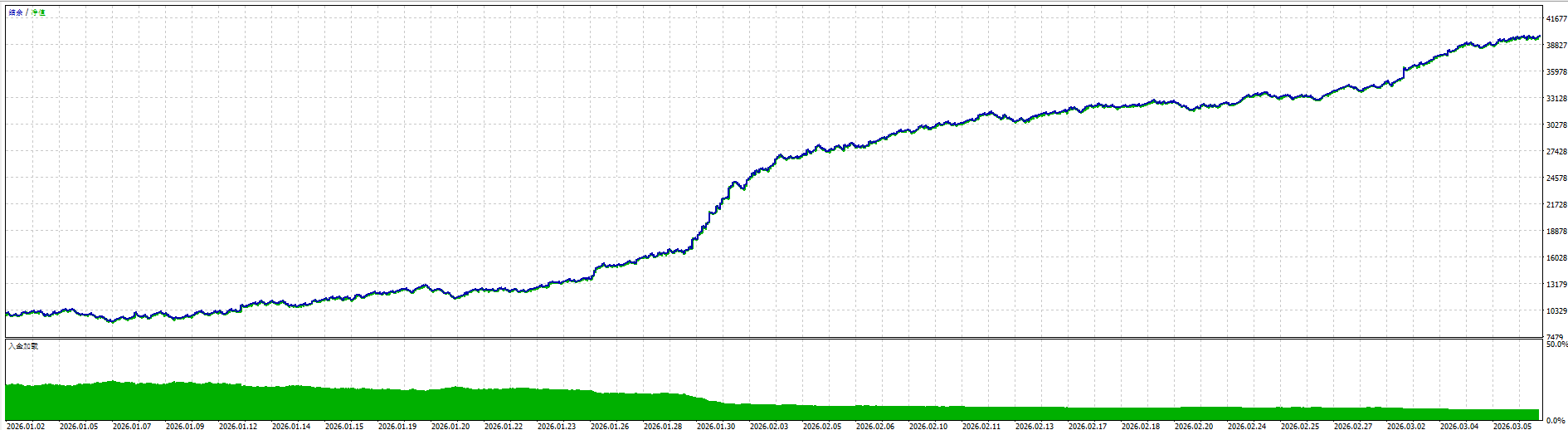Click the 2026.02.05 date label
The image size is (1568, 430).
[822, 426]
